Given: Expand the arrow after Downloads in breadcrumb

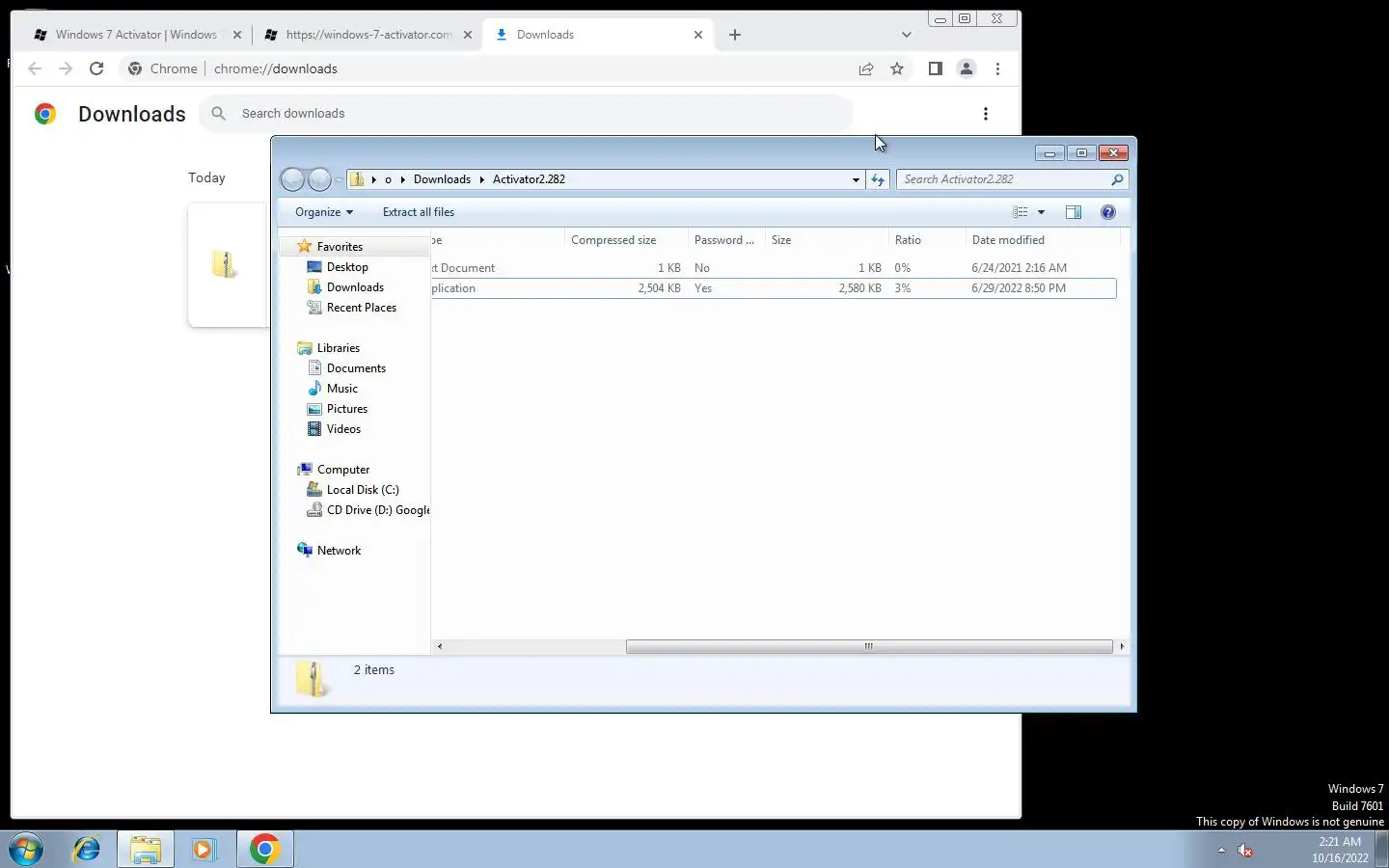Looking at the screenshot, I should [481, 179].
